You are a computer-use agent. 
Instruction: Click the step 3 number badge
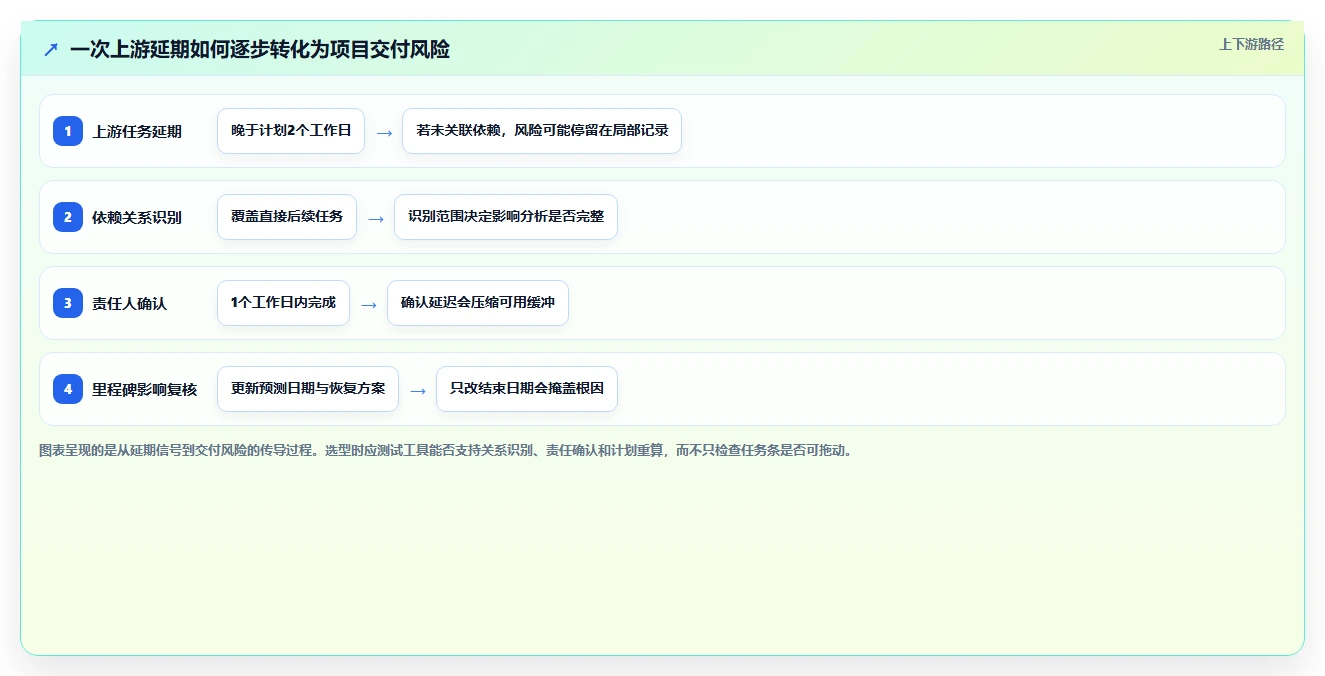click(68, 303)
